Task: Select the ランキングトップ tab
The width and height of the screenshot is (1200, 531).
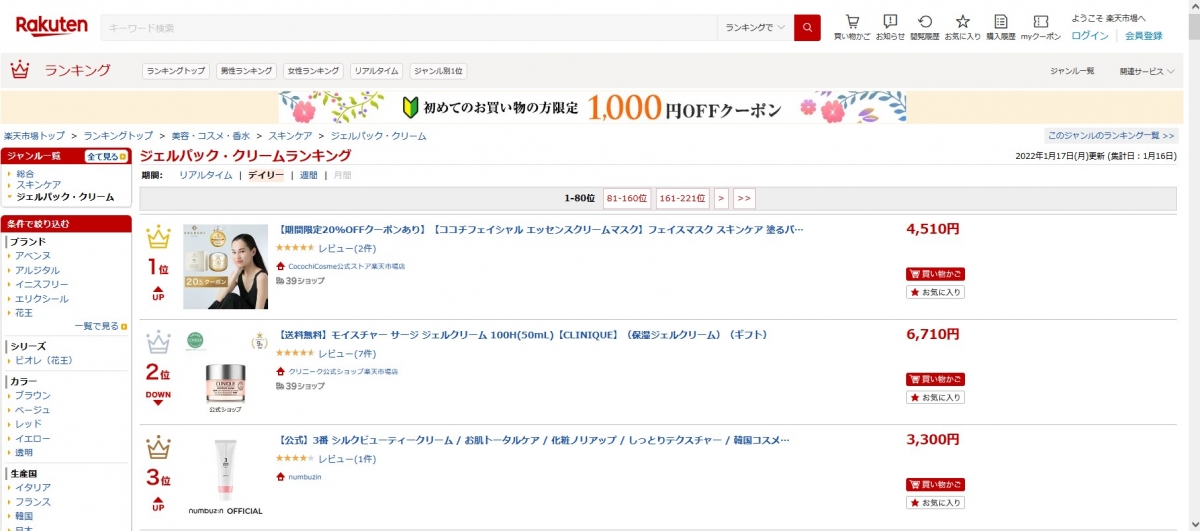Action: (x=175, y=71)
